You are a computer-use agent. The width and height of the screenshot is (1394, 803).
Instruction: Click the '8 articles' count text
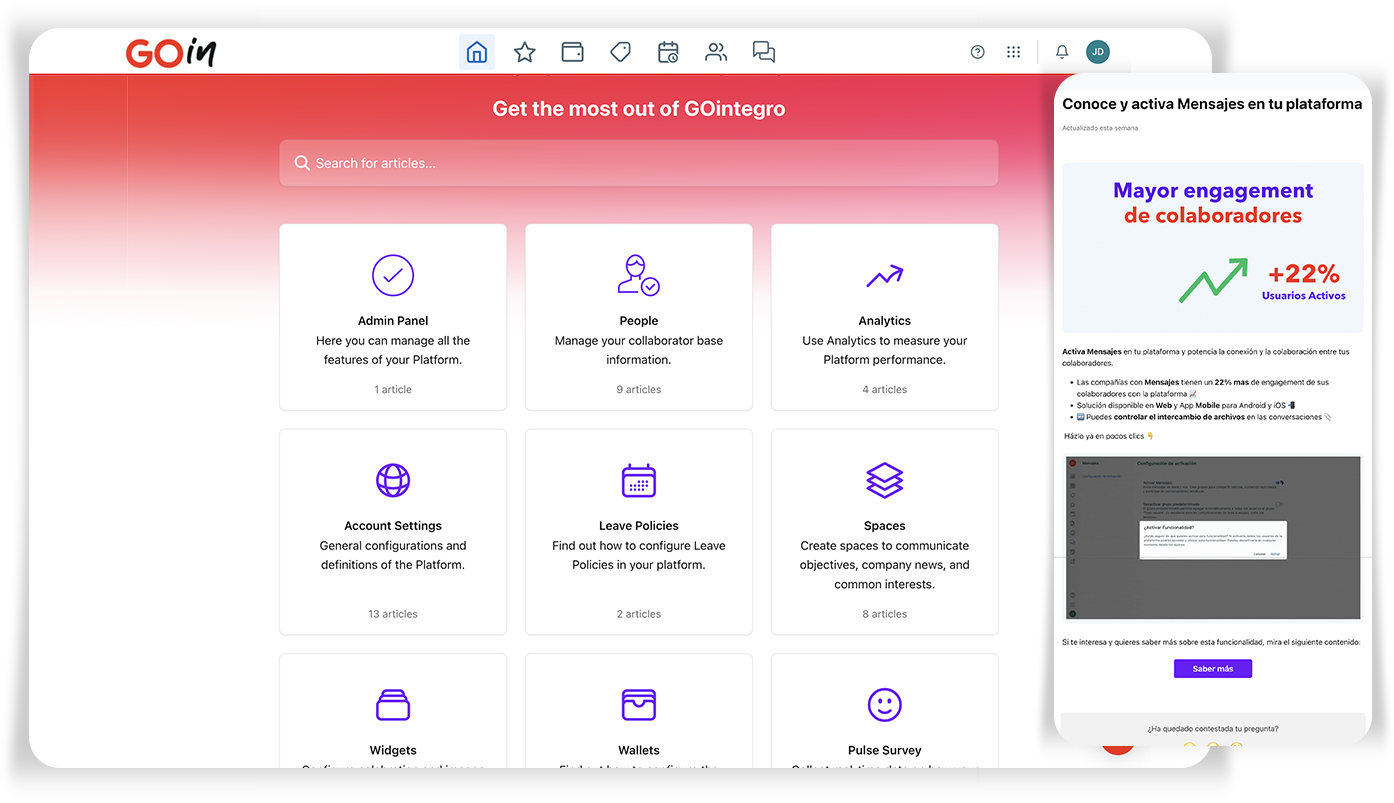(885, 614)
